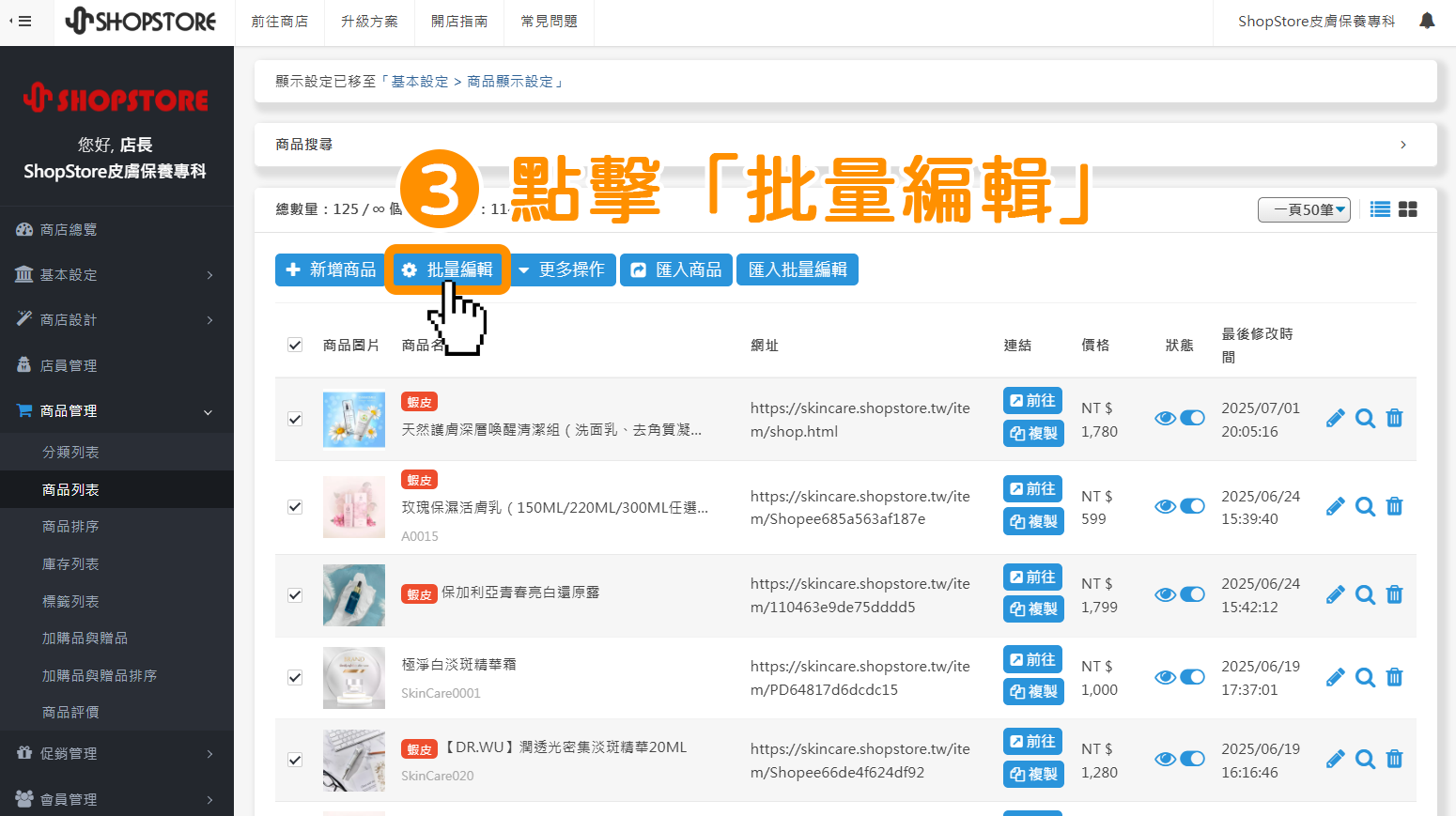Screen dimensions: 1456x816
Task: Preview the 天然護膚深層喚醒清潔組 product with magnifier icon
Action: click(x=1366, y=419)
